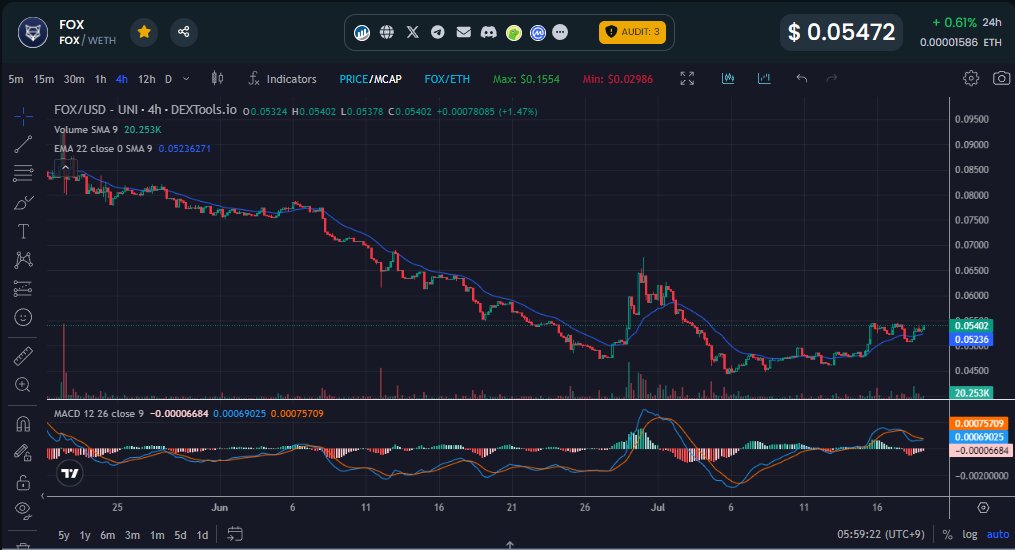Set date range to 5y
Image resolution: width=1015 pixels, height=550 pixels.
[63, 535]
